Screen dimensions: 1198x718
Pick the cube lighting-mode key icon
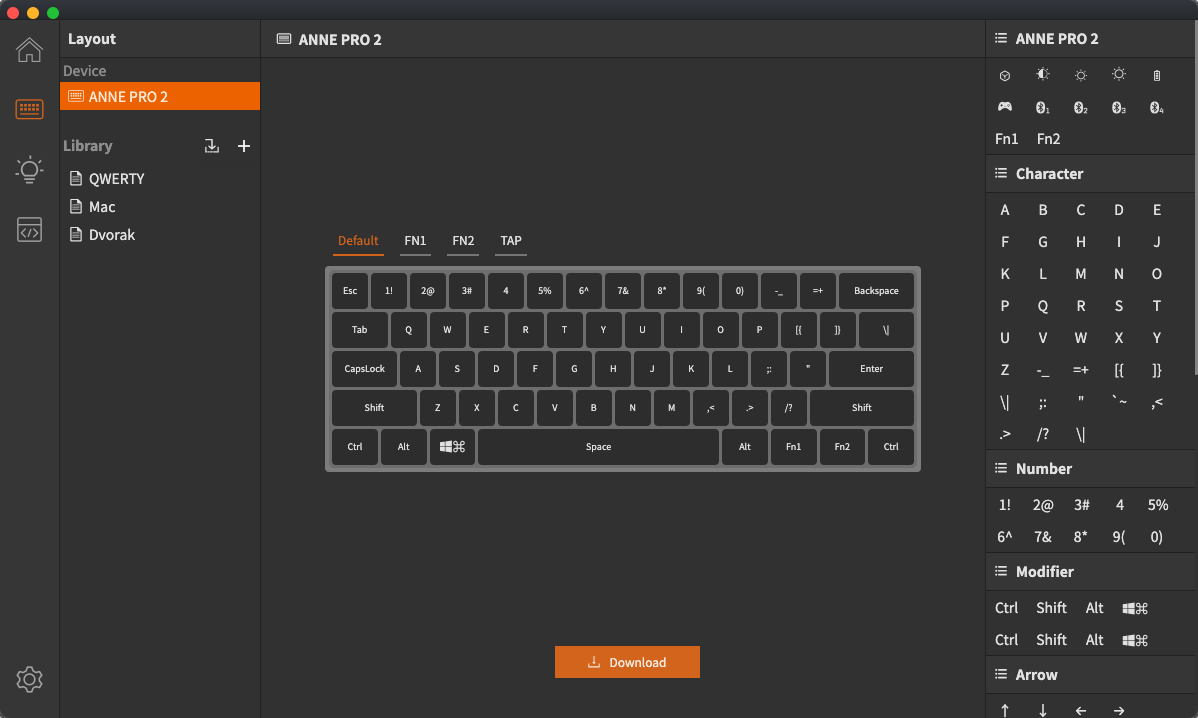click(x=1005, y=76)
